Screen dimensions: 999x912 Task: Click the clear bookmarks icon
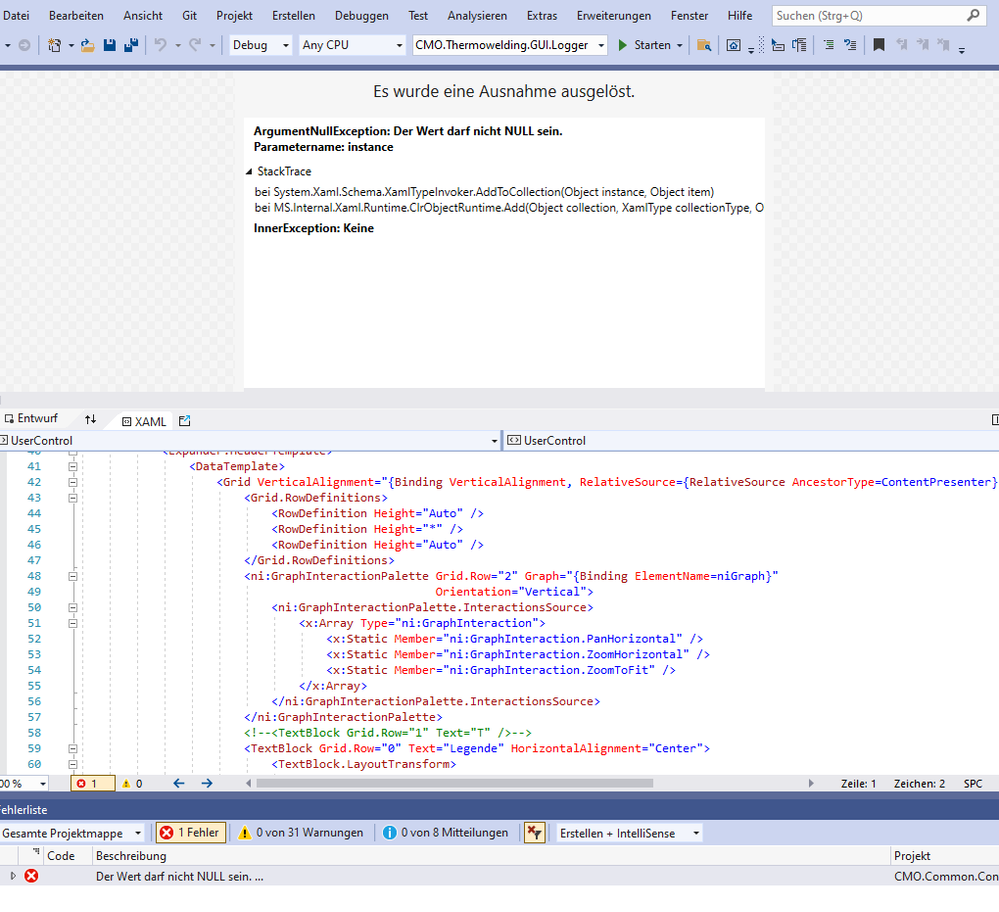coord(944,45)
